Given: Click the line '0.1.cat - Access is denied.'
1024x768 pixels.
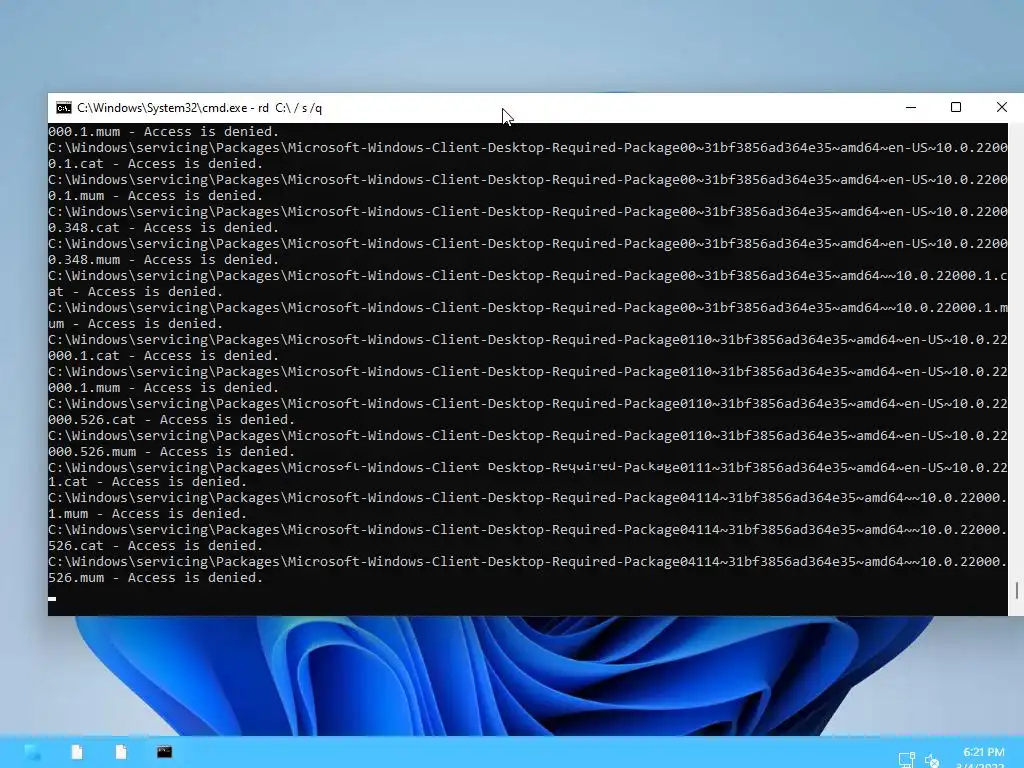Looking at the screenshot, I should pos(155,164).
